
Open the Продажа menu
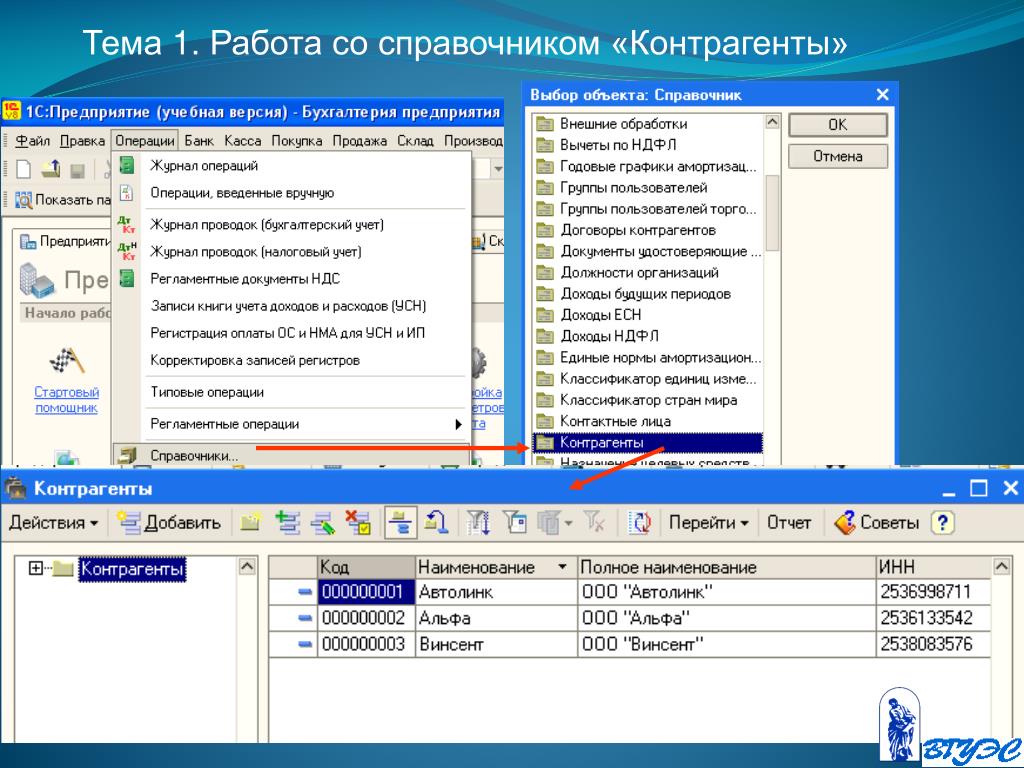click(359, 140)
